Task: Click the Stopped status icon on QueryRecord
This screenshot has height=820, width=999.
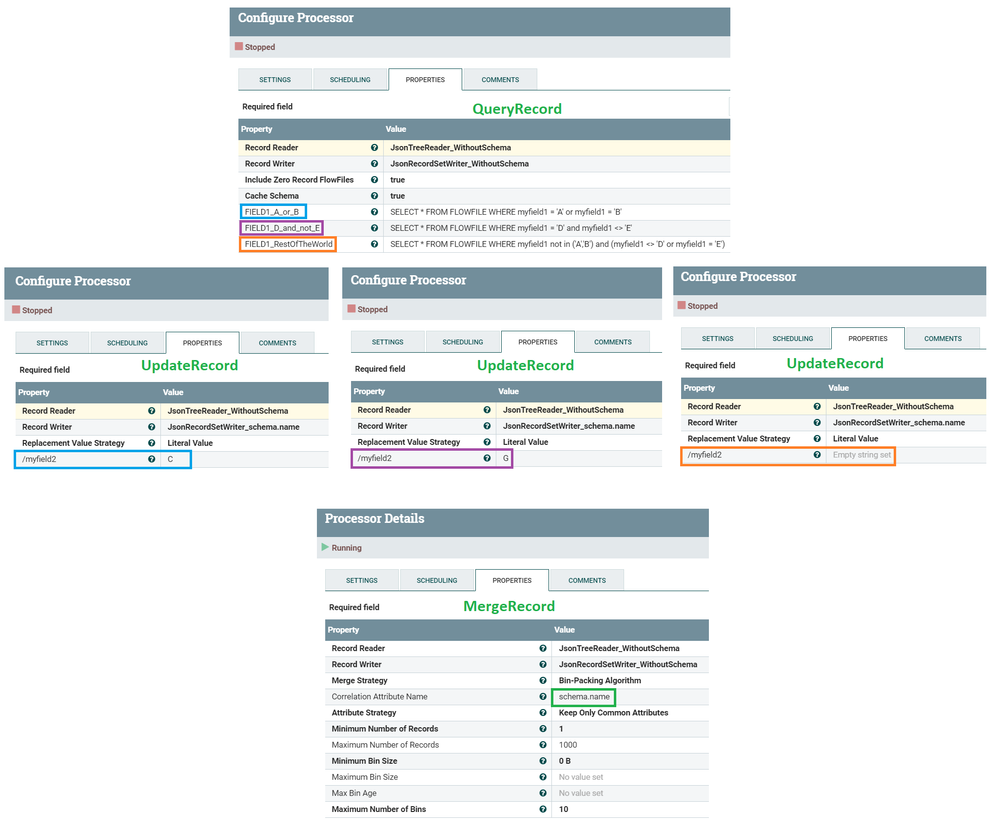Action: pyautogui.click(x=238, y=47)
